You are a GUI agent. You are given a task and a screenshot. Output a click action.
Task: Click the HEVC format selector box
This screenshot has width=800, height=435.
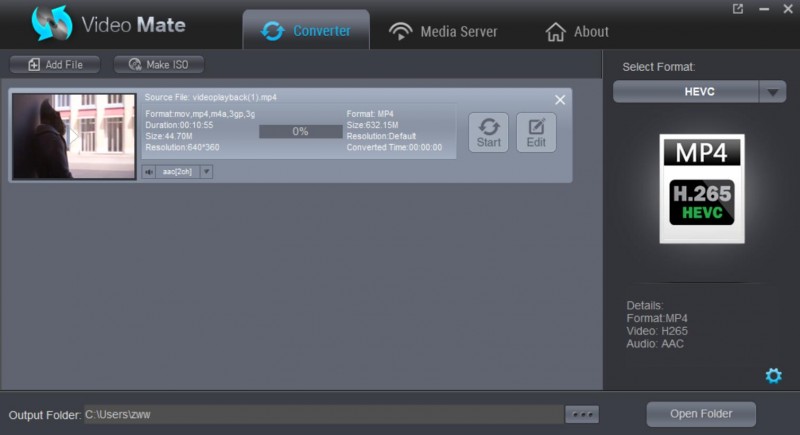click(x=686, y=92)
